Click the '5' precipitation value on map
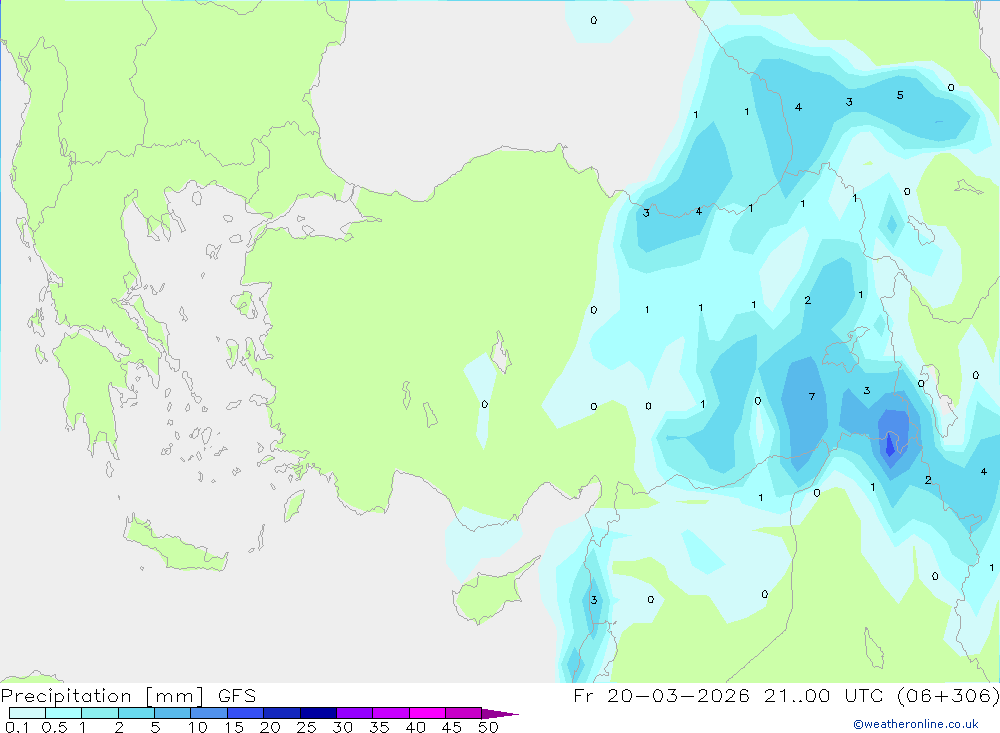1000x733 pixels. [x=900, y=95]
